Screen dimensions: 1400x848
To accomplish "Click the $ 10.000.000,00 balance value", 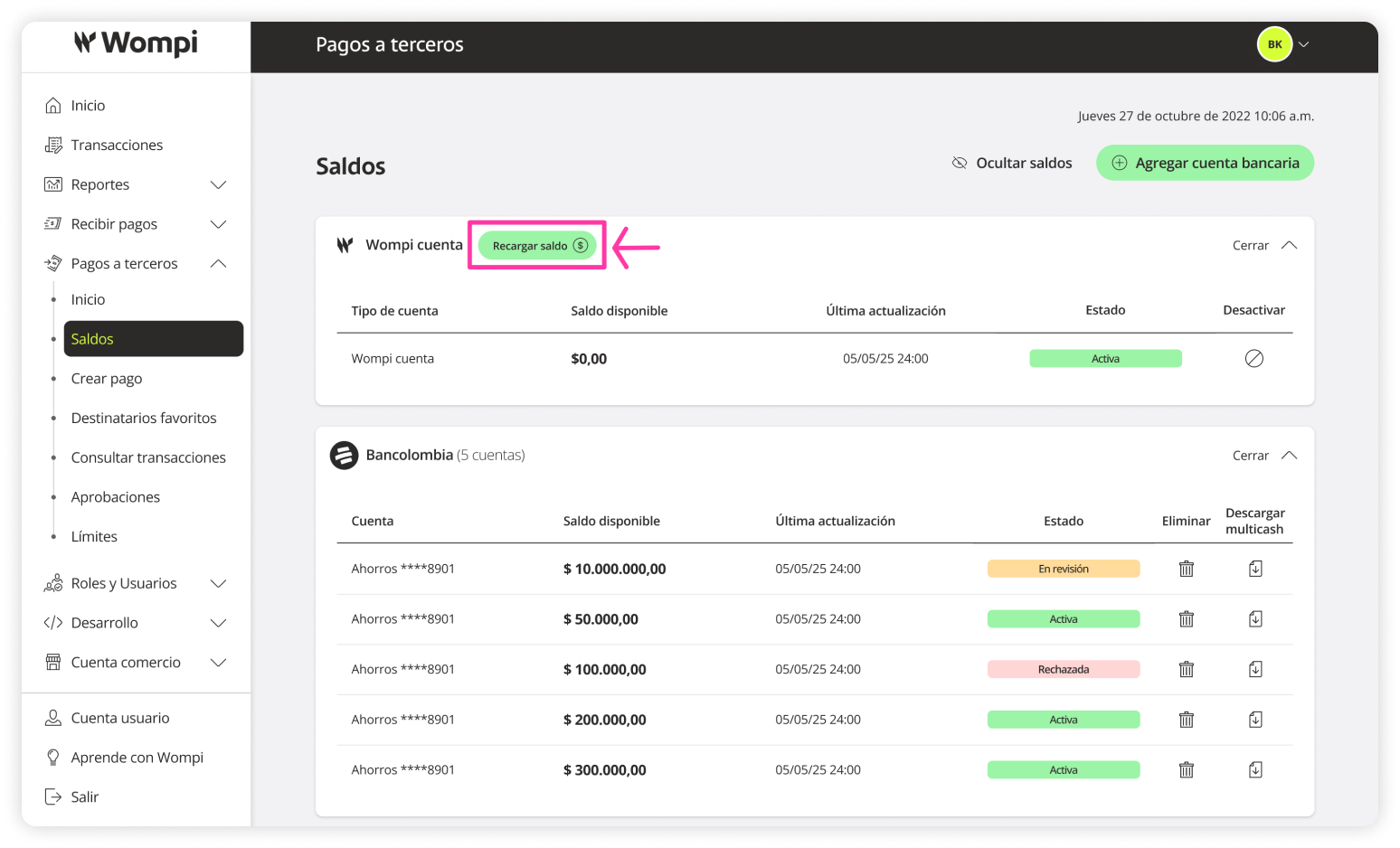I will pyautogui.click(x=614, y=569).
